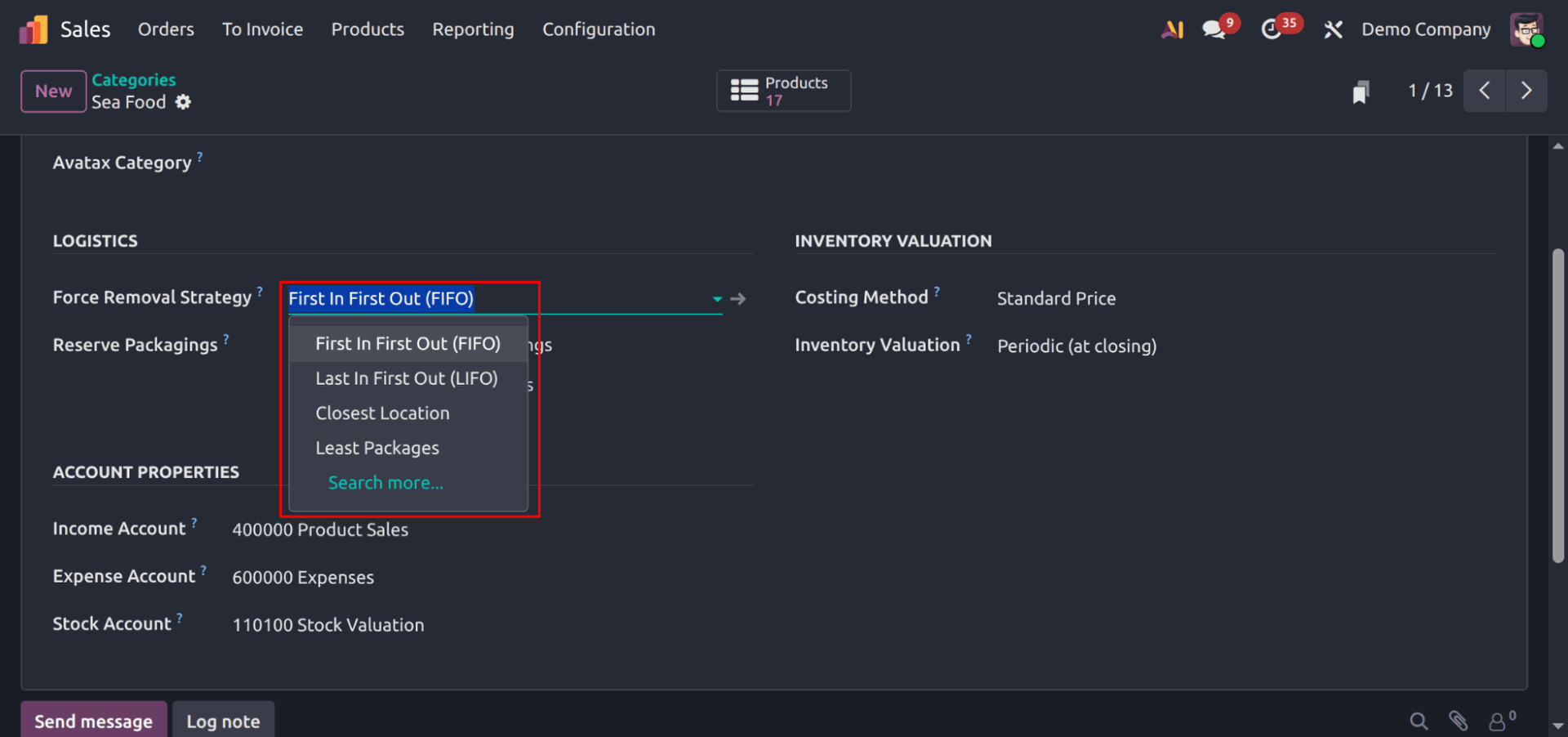The height and width of the screenshot is (737, 1568).
Task: Click the followers icon in chatter
Action: [x=1499, y=721]
